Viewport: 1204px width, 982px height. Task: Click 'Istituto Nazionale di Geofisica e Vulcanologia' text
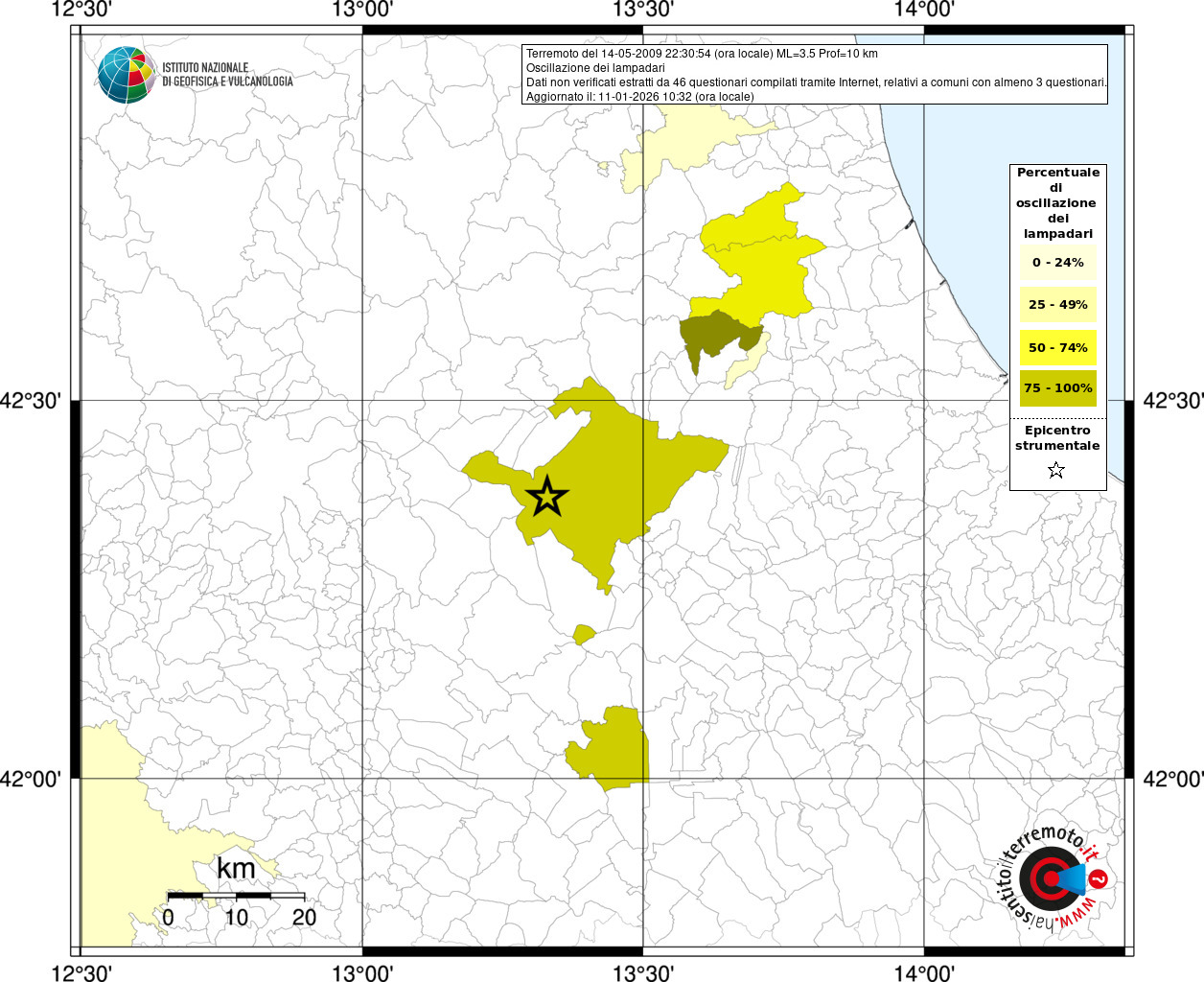coord(227,75)
